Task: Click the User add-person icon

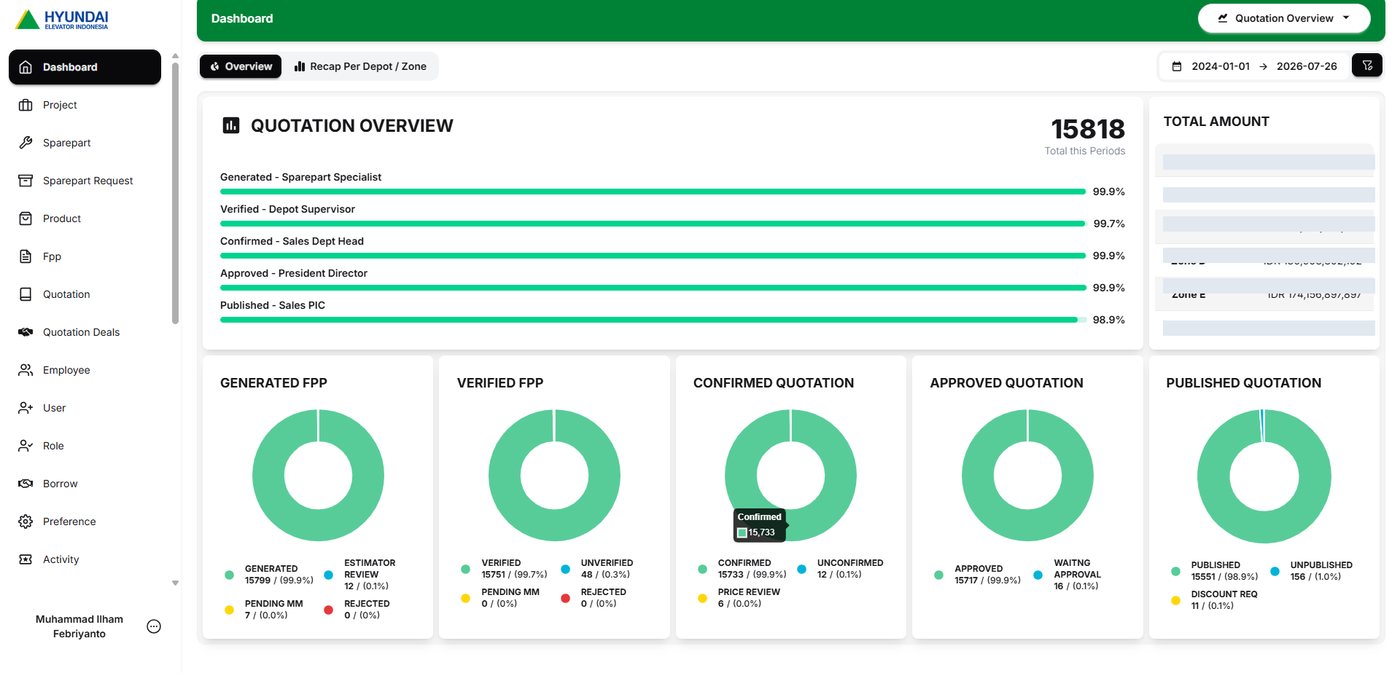Action: (26, 408)
